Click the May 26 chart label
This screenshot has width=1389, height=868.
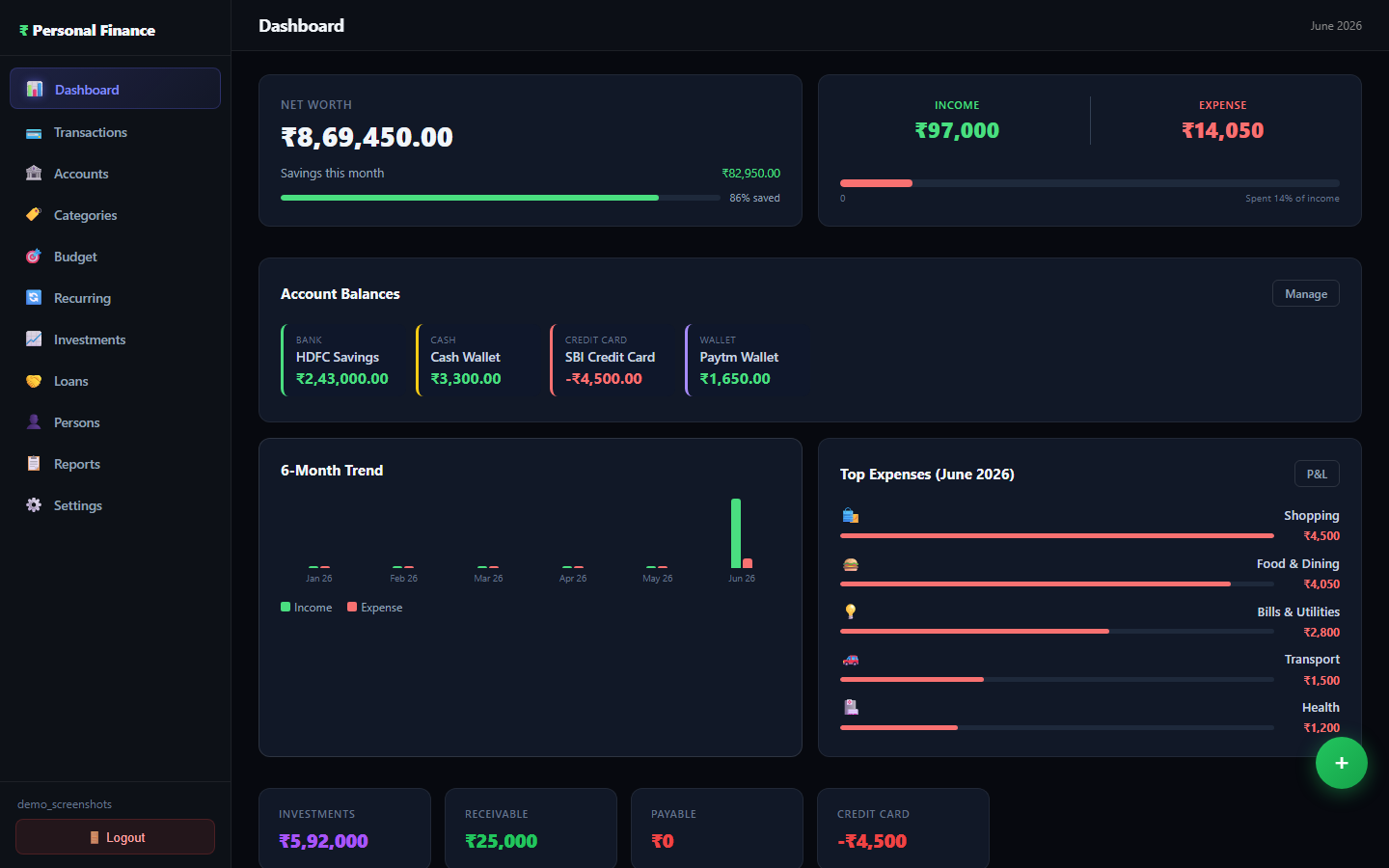tap(658, 579)
